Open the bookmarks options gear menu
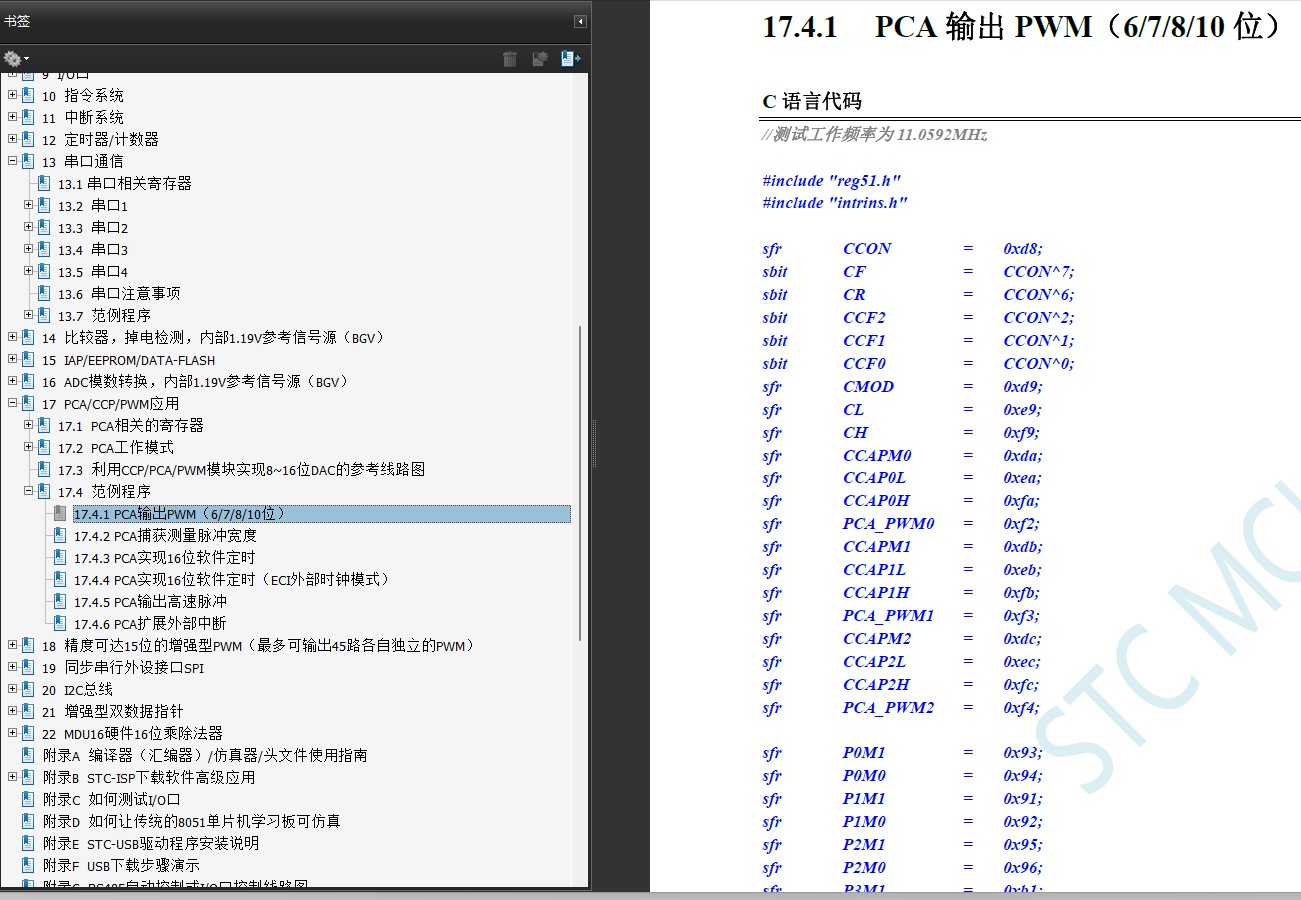This screenshot has width=1301, height=900. (16, 59)
